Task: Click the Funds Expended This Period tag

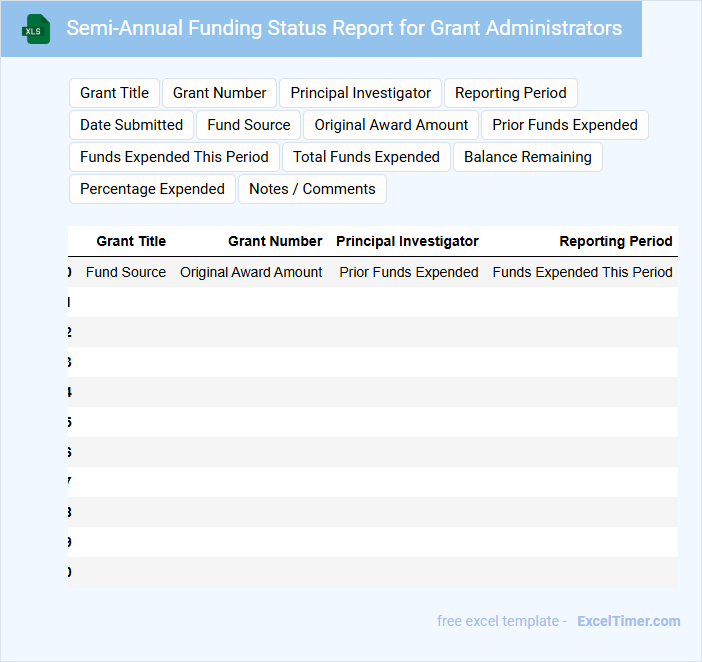Action: pos(174,157)
